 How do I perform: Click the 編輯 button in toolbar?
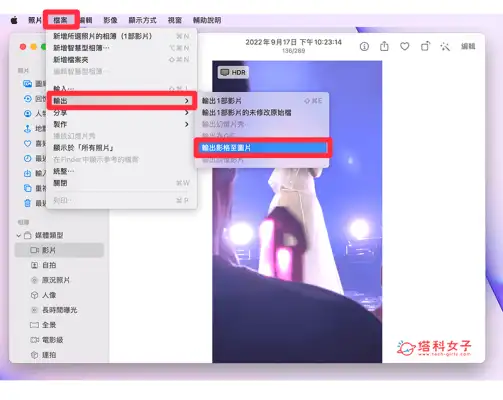(468, 46)
